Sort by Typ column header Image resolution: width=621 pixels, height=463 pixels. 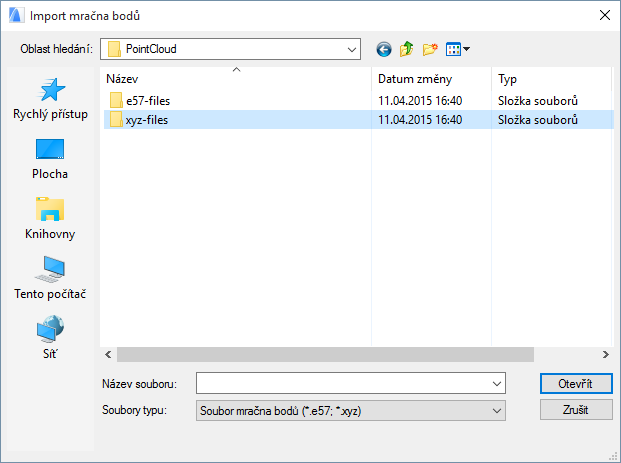pyautogui.click(x=552, y=79)
